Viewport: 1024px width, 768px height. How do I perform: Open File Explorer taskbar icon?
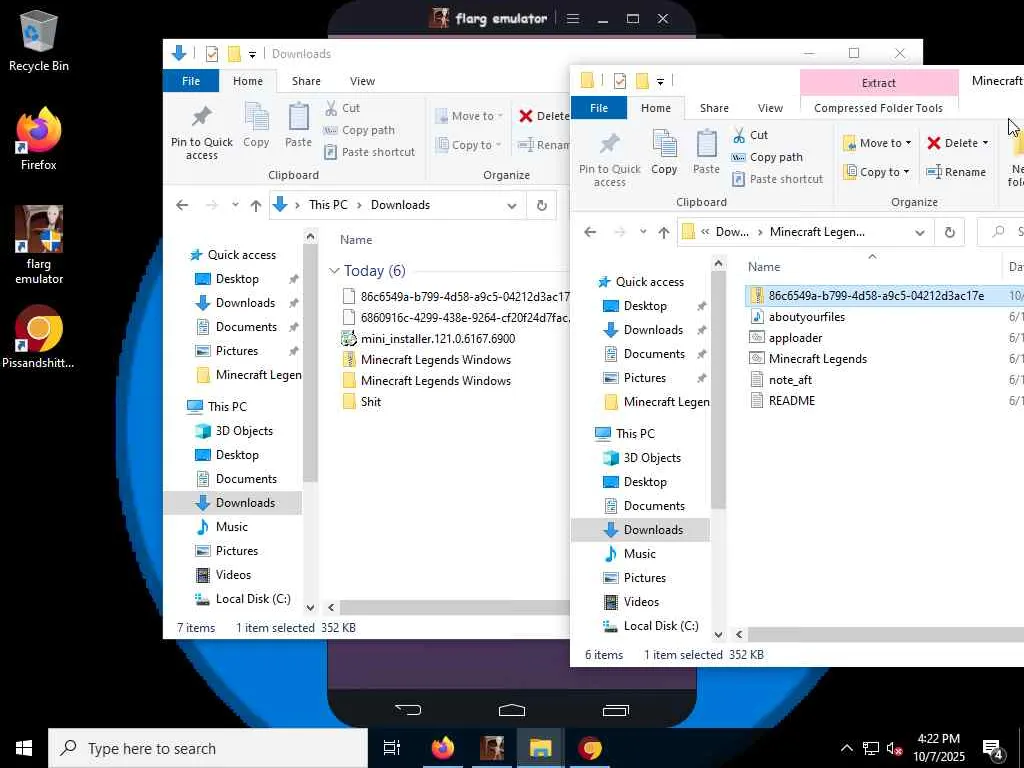coord(540,748)
